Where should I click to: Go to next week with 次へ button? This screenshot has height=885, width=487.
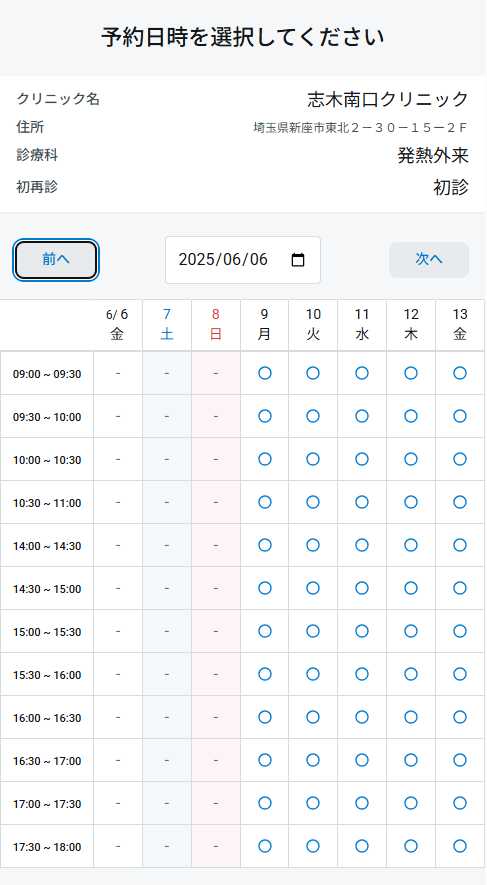(x=429, y=260)
